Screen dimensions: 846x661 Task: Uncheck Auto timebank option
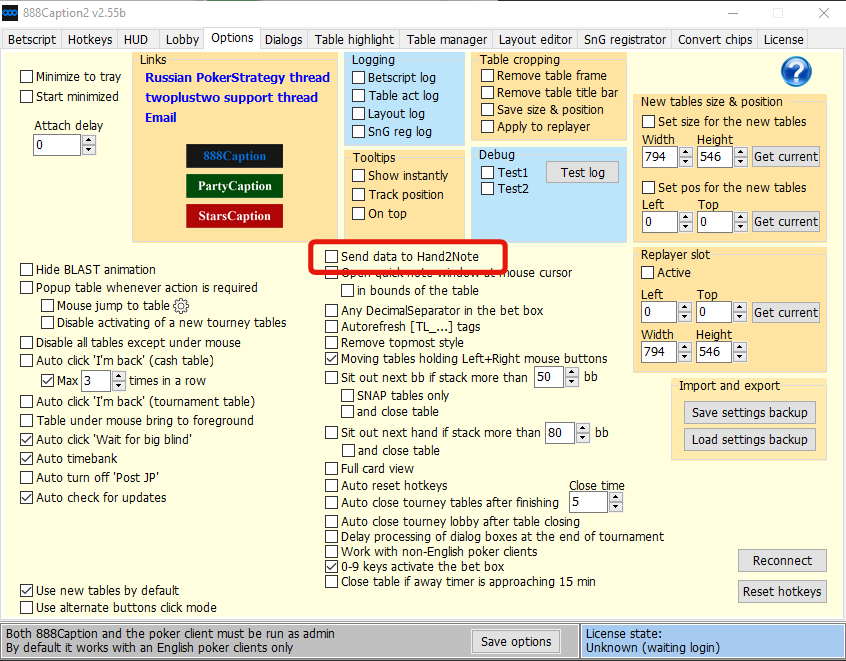pos(26,459)
